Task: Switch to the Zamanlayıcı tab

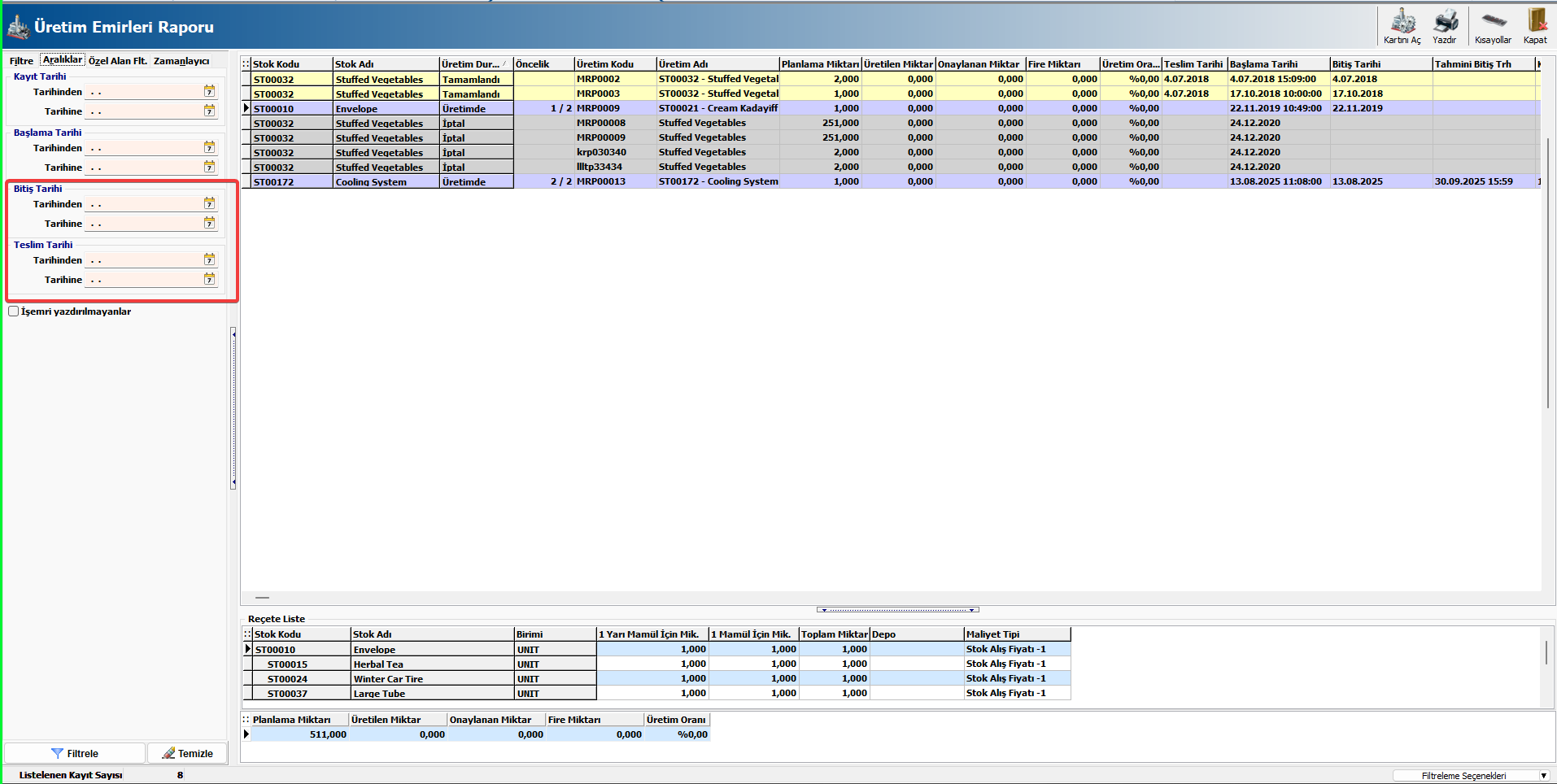Action: (x=181, y=61)
